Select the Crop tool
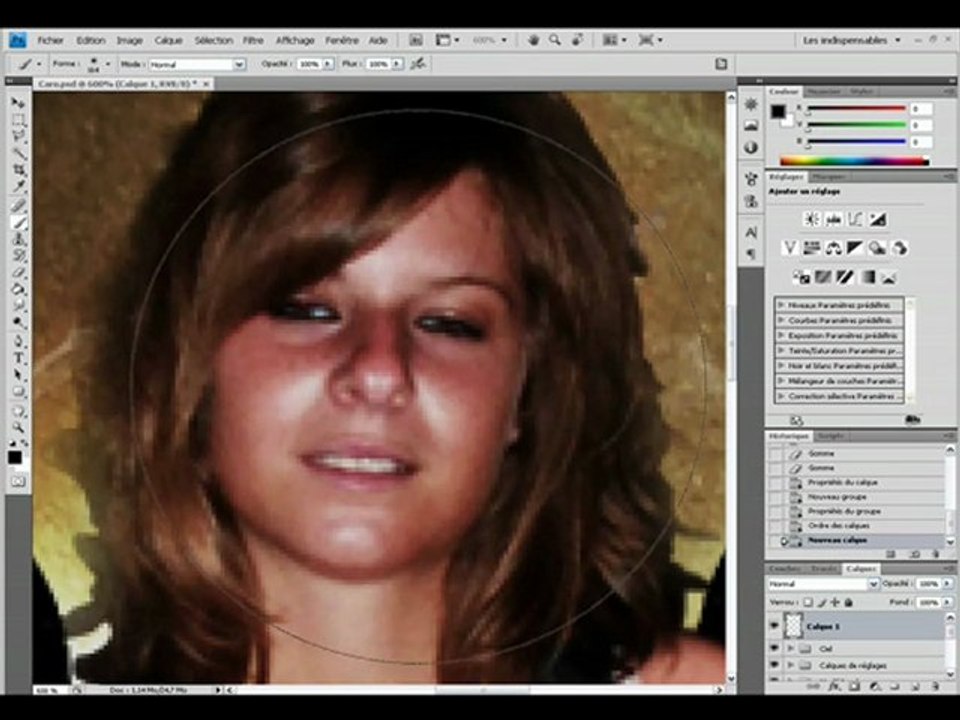The image size is (960, 720). pyautogui.click(x=18, y=170)
